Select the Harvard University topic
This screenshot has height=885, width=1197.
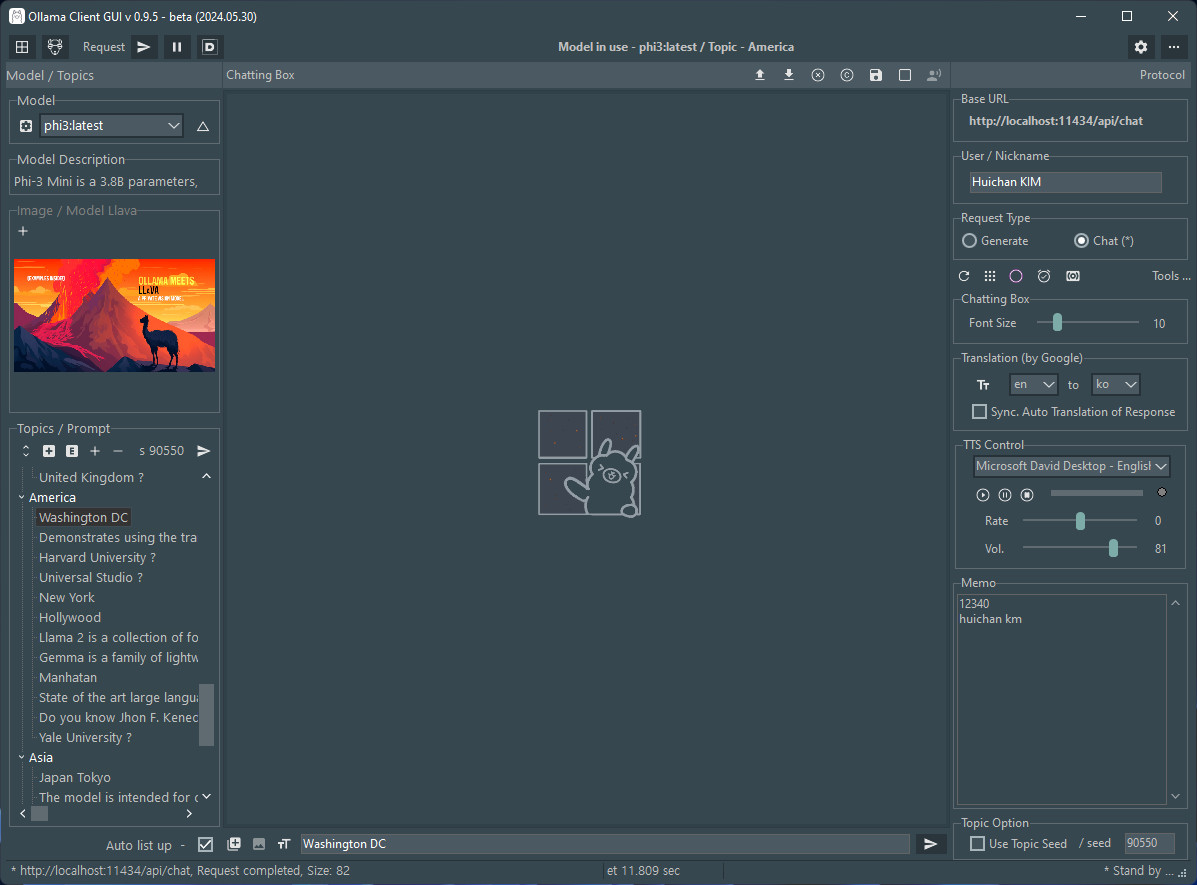coord(97,558)
